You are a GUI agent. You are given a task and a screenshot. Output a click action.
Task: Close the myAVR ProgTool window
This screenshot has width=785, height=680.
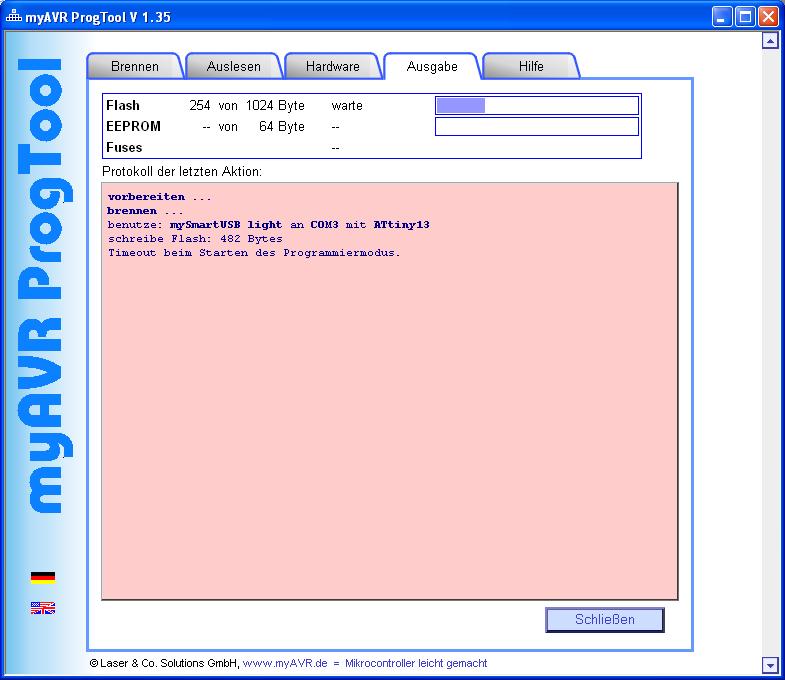tap(768, 17)
